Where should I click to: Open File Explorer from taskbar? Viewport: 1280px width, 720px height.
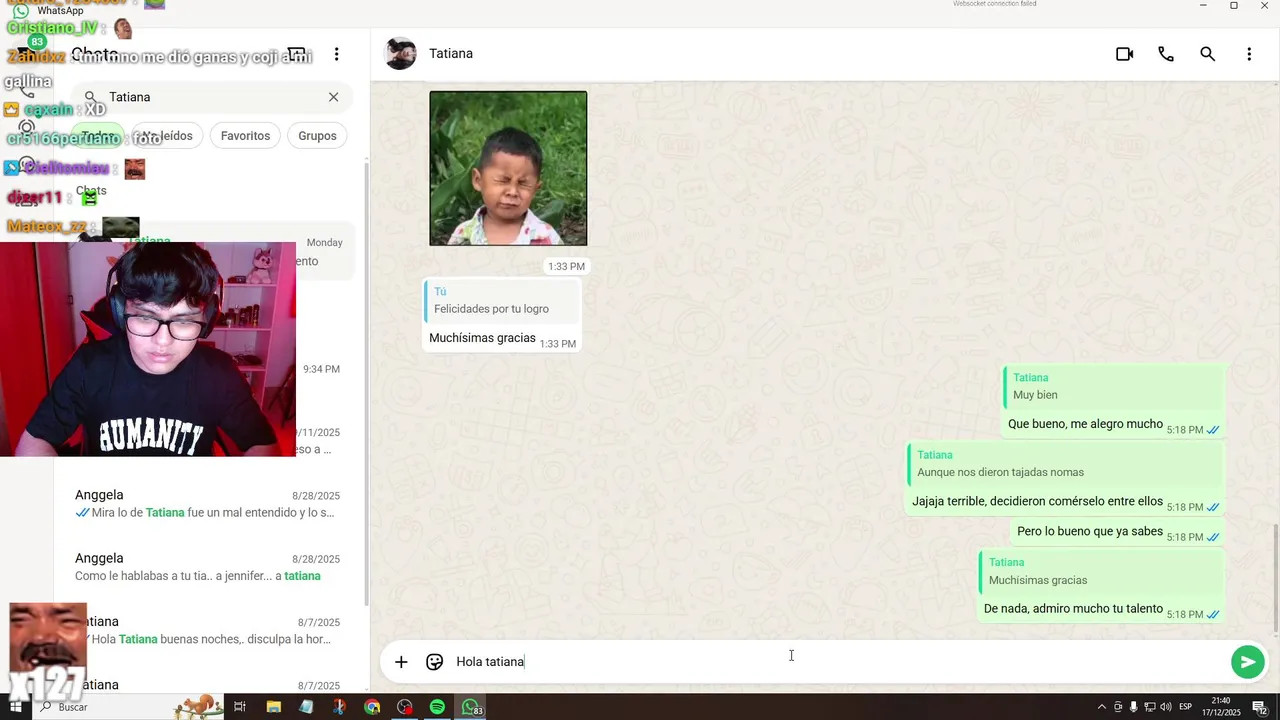tap(273, 707)
